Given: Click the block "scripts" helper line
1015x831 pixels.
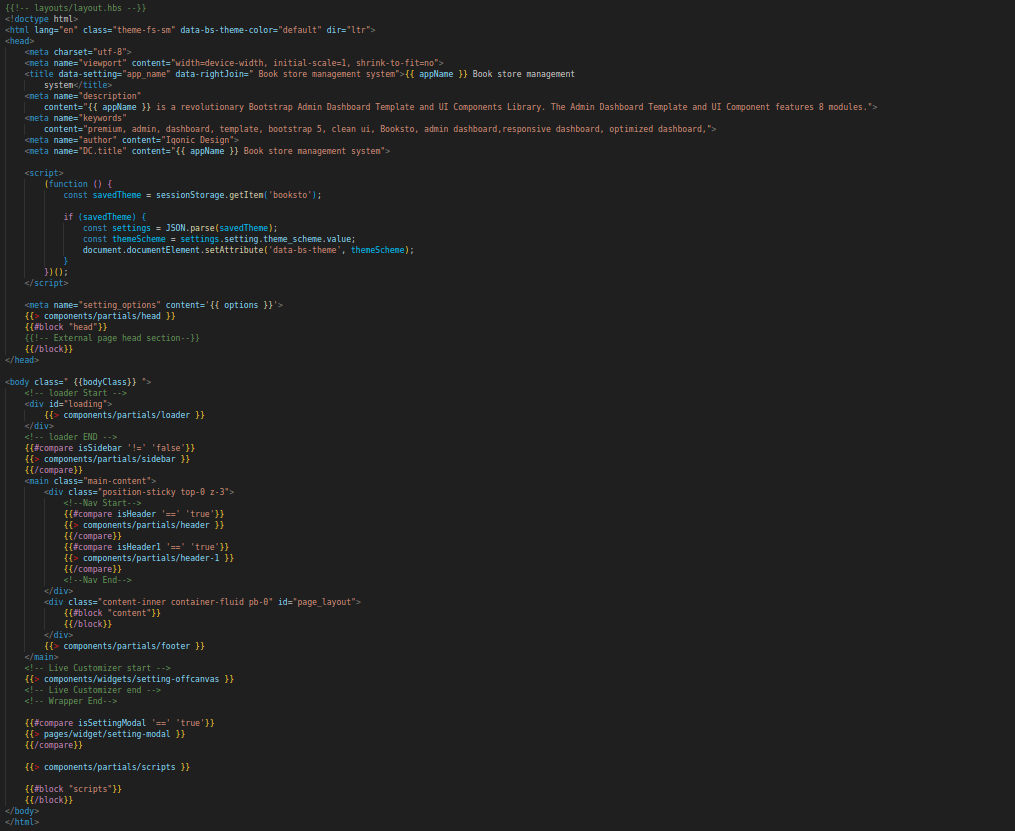Looking at the screenshot, I should (73, 789).
